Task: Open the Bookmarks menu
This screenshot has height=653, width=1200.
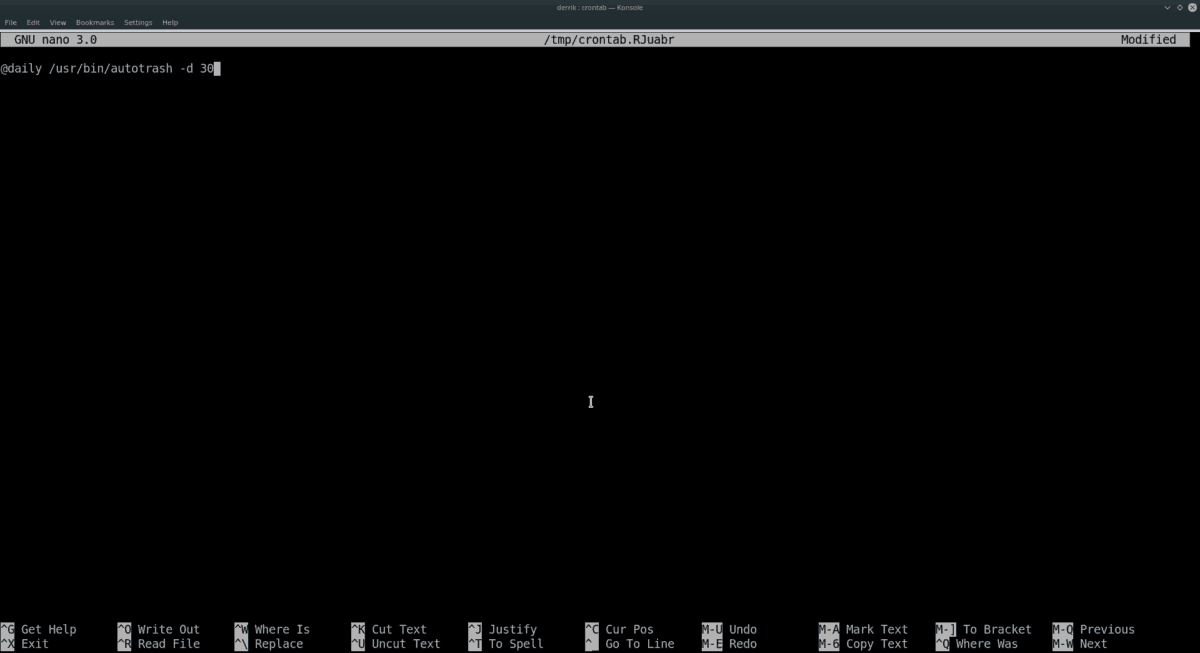Action: [x=94, y=21]
